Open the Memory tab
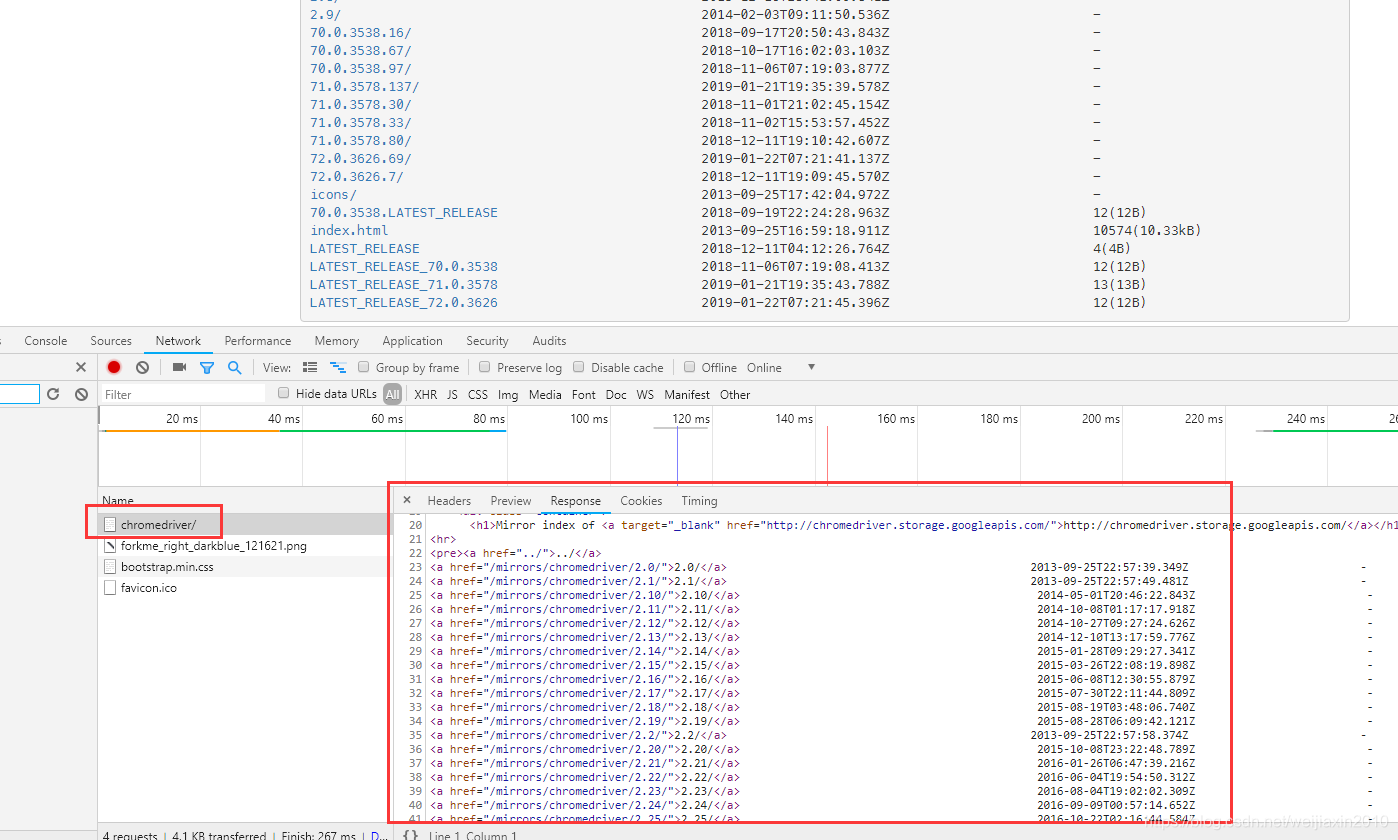 (337, 341)
